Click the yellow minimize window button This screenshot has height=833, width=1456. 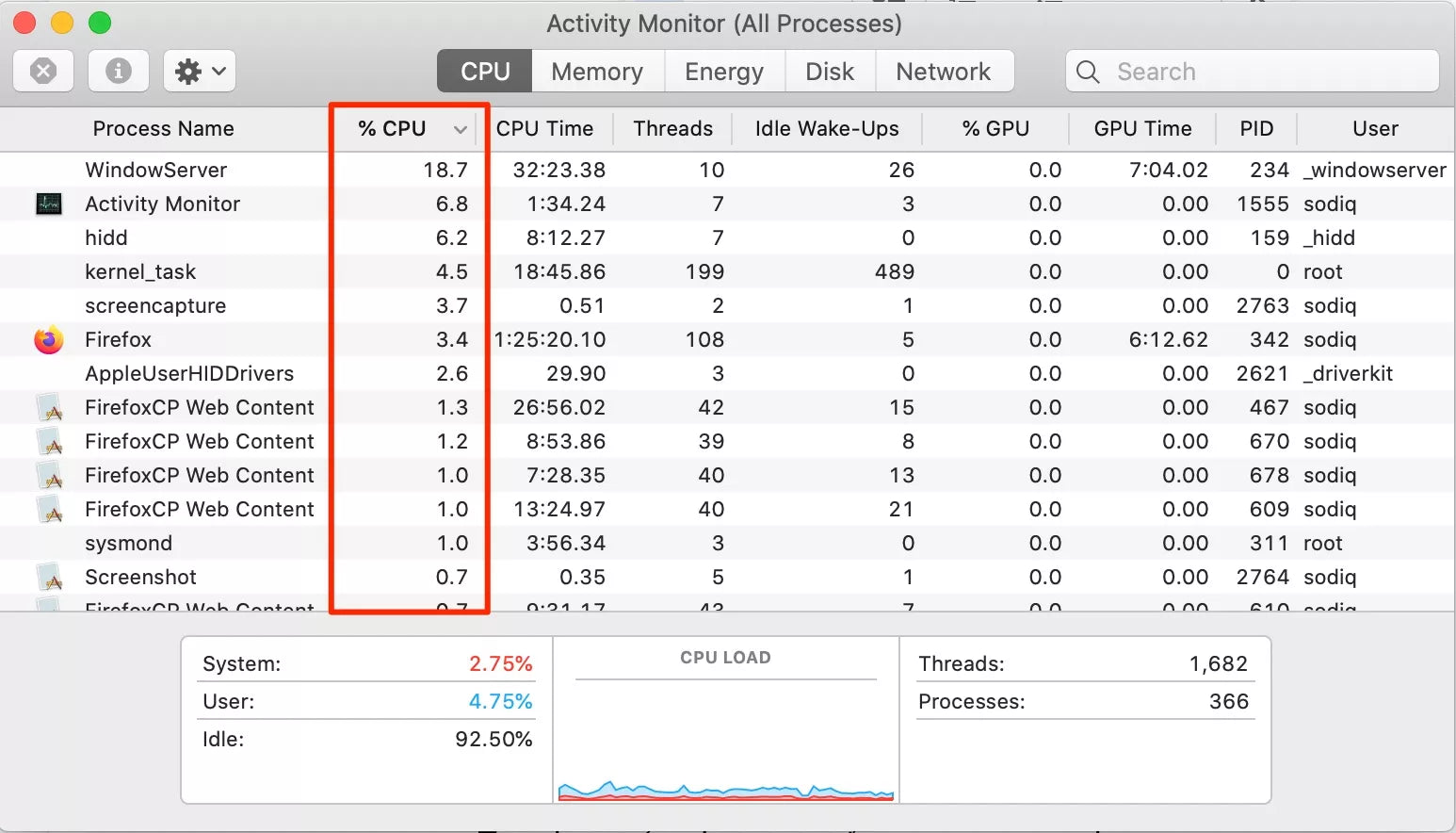pyautogui.click(x=62, y=23)
